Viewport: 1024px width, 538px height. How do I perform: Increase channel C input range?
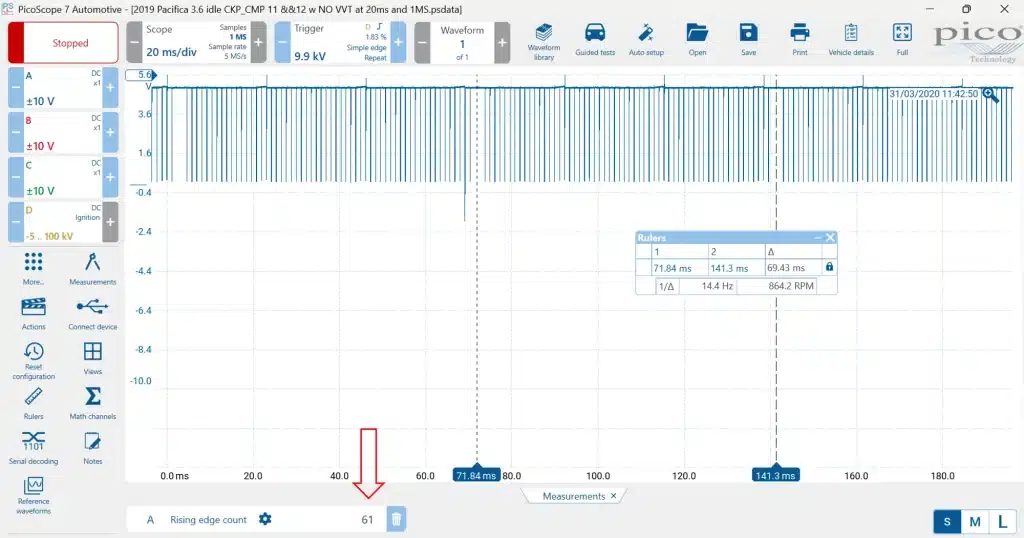click(110, 177)
